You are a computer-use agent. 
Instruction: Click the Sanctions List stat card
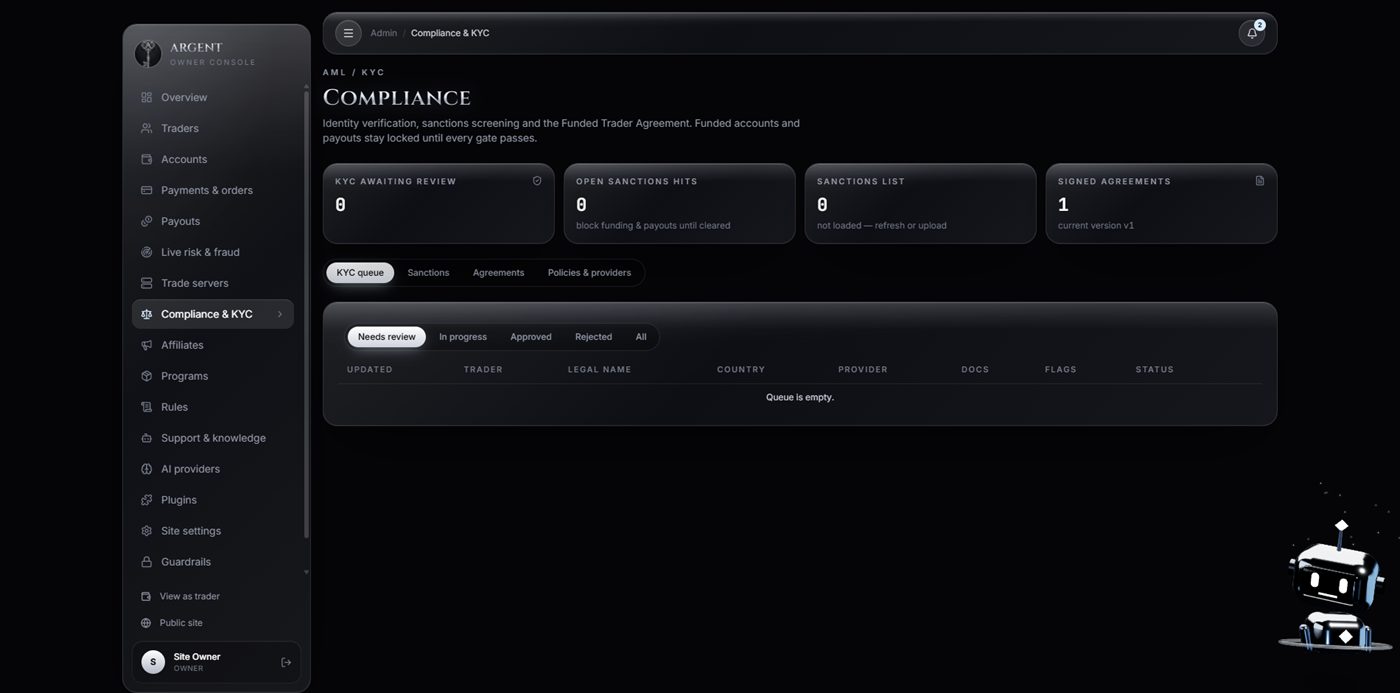click(x=920, y=203)
